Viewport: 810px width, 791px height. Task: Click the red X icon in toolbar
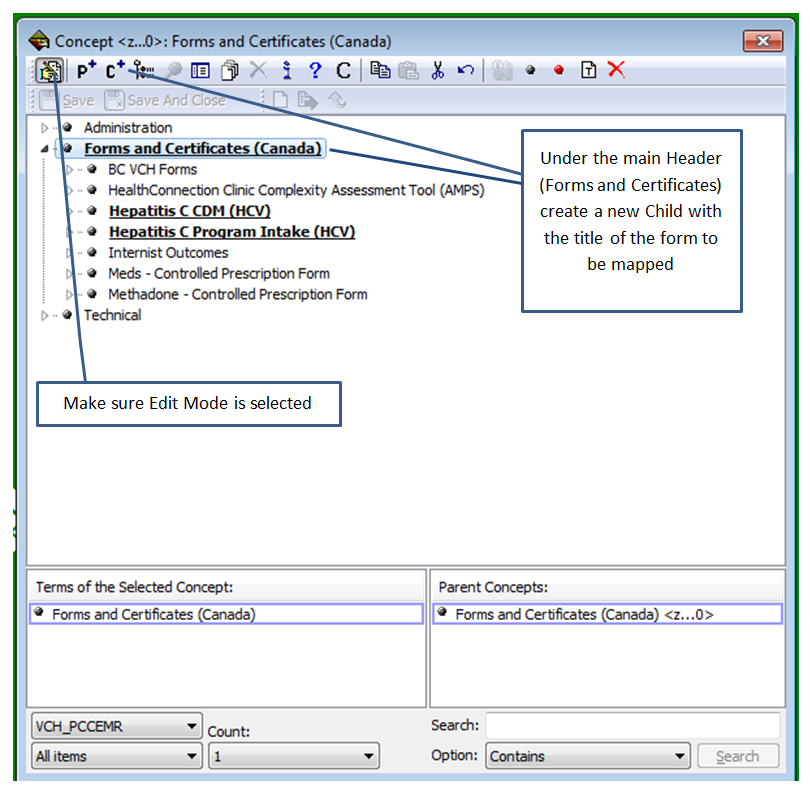point(616,69)
